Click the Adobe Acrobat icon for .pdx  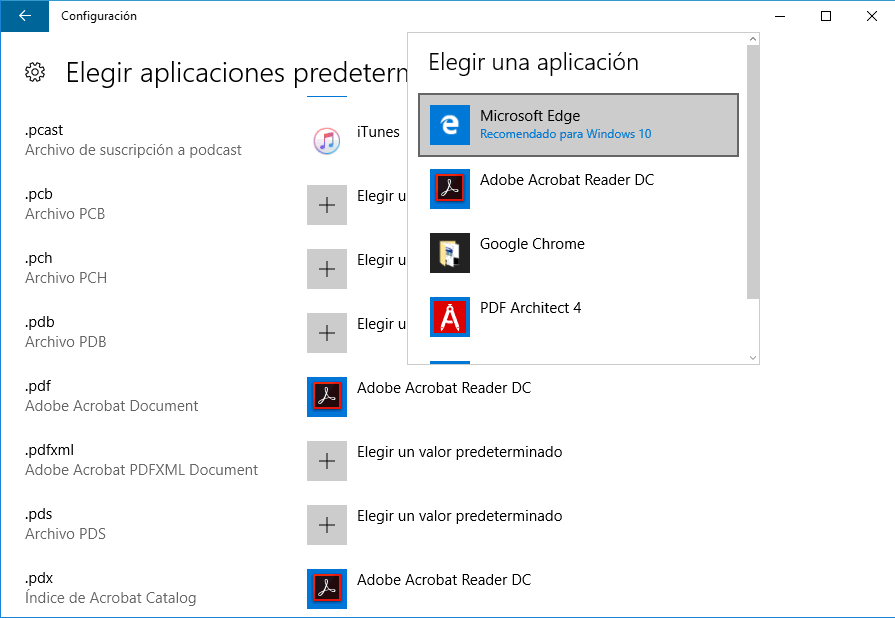point(327,589)
